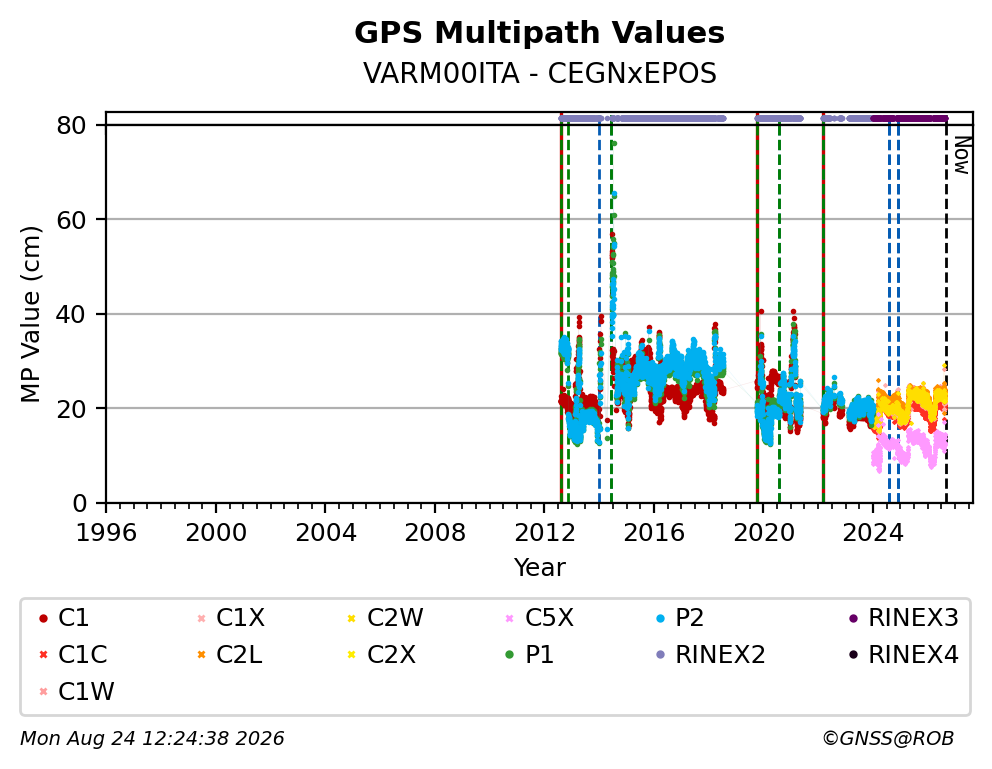Click the VARM00ITA - CEGNxEPOS subtitle
This screenshot has height=769, width=992.
coord(539,73)
